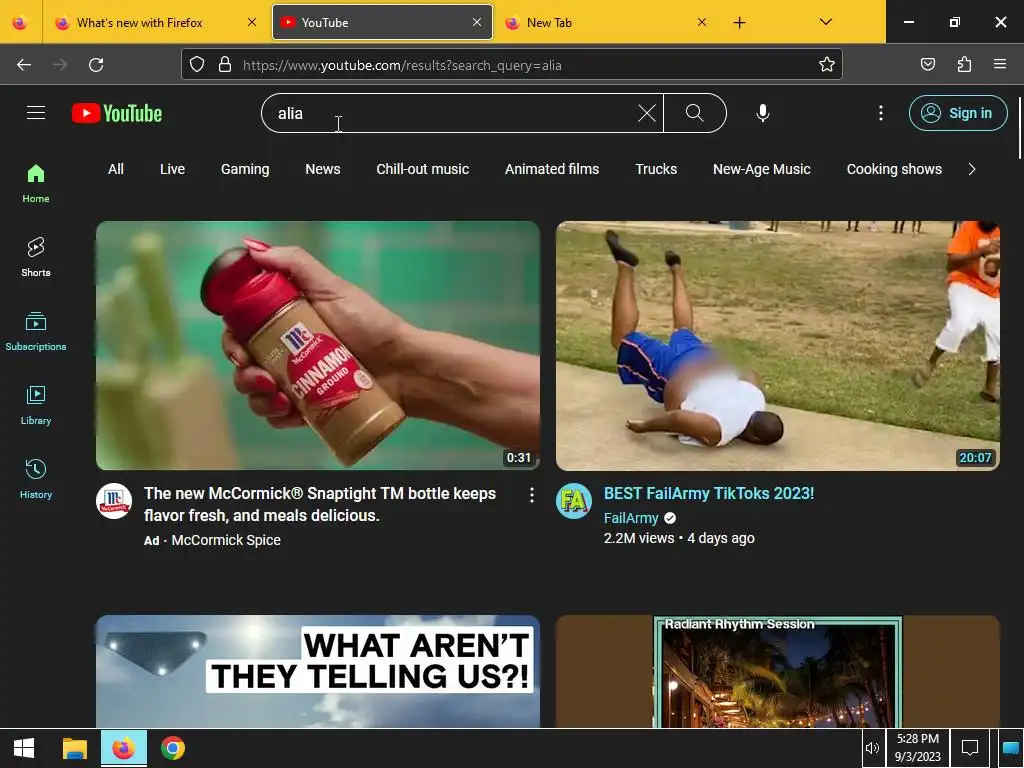Screen dimensions: 1024x768
Task: Open YouTube settings three-dot menu
Action: coord(880,113)
